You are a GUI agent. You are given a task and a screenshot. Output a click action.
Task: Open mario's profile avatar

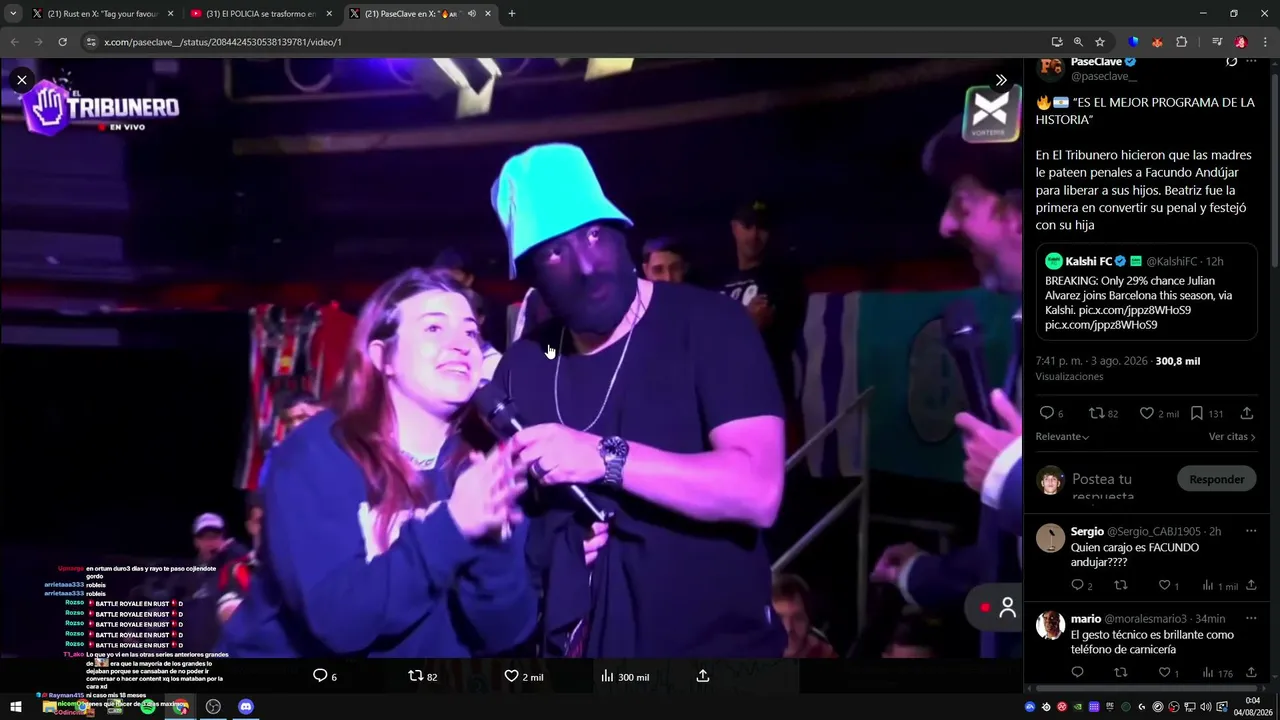coord(1050,625)
